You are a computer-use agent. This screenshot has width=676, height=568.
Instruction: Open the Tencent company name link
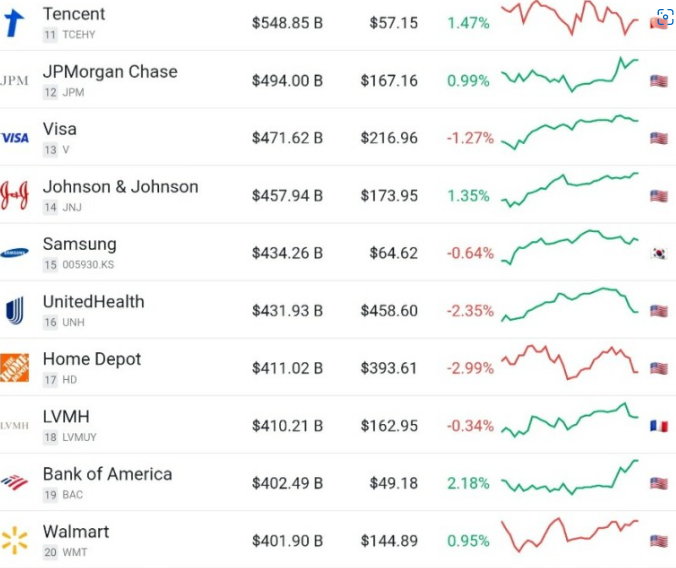[74, 15]
